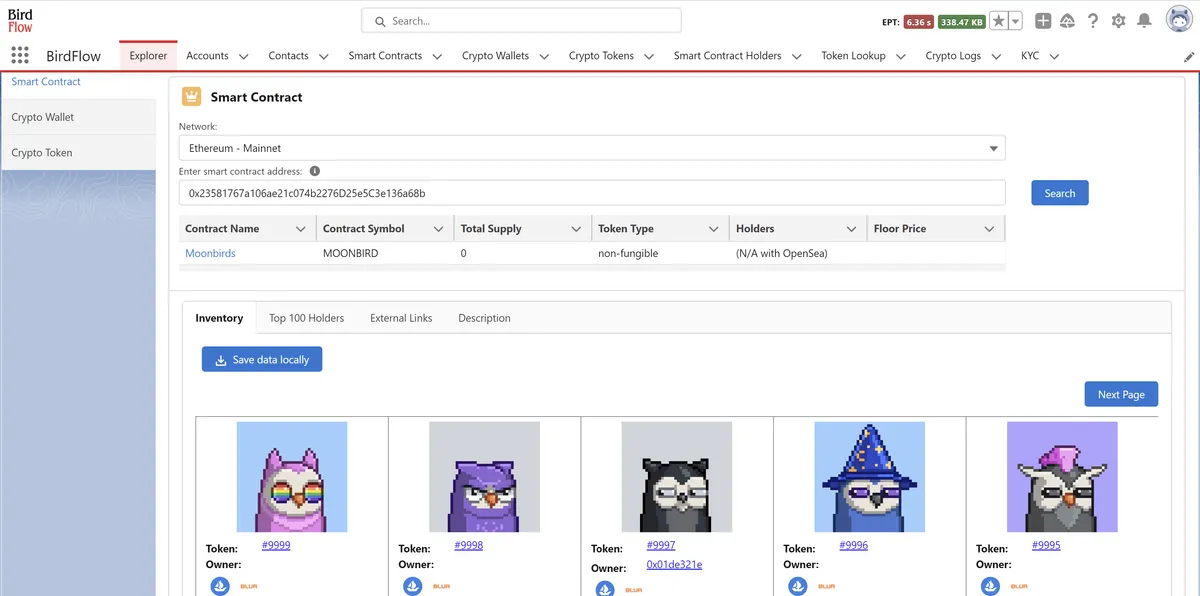Open the Contract Name column dropdown arrow

click(x=300, y=229)
